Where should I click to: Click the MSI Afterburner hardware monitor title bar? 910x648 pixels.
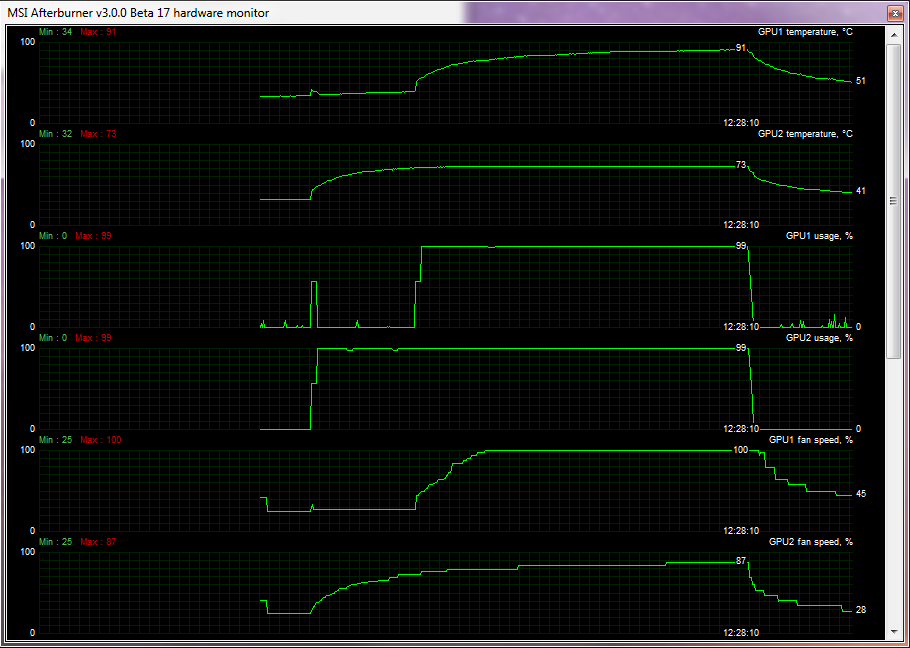pos(400,12)
